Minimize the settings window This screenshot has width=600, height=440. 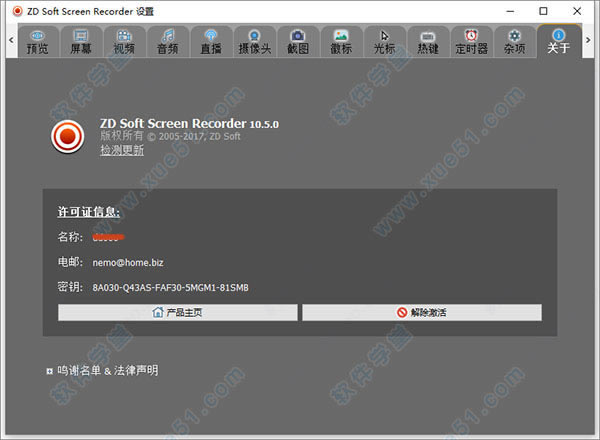click(x=510, y=11)
